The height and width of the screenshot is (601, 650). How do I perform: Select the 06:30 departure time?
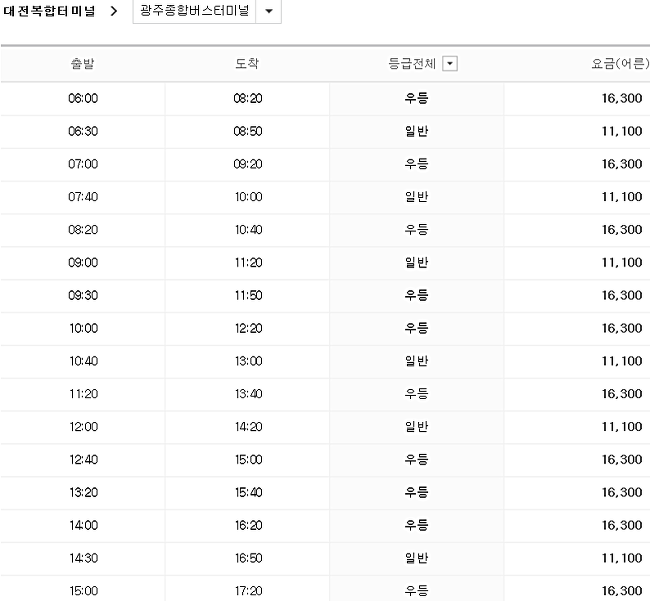[x=83, y=131]
